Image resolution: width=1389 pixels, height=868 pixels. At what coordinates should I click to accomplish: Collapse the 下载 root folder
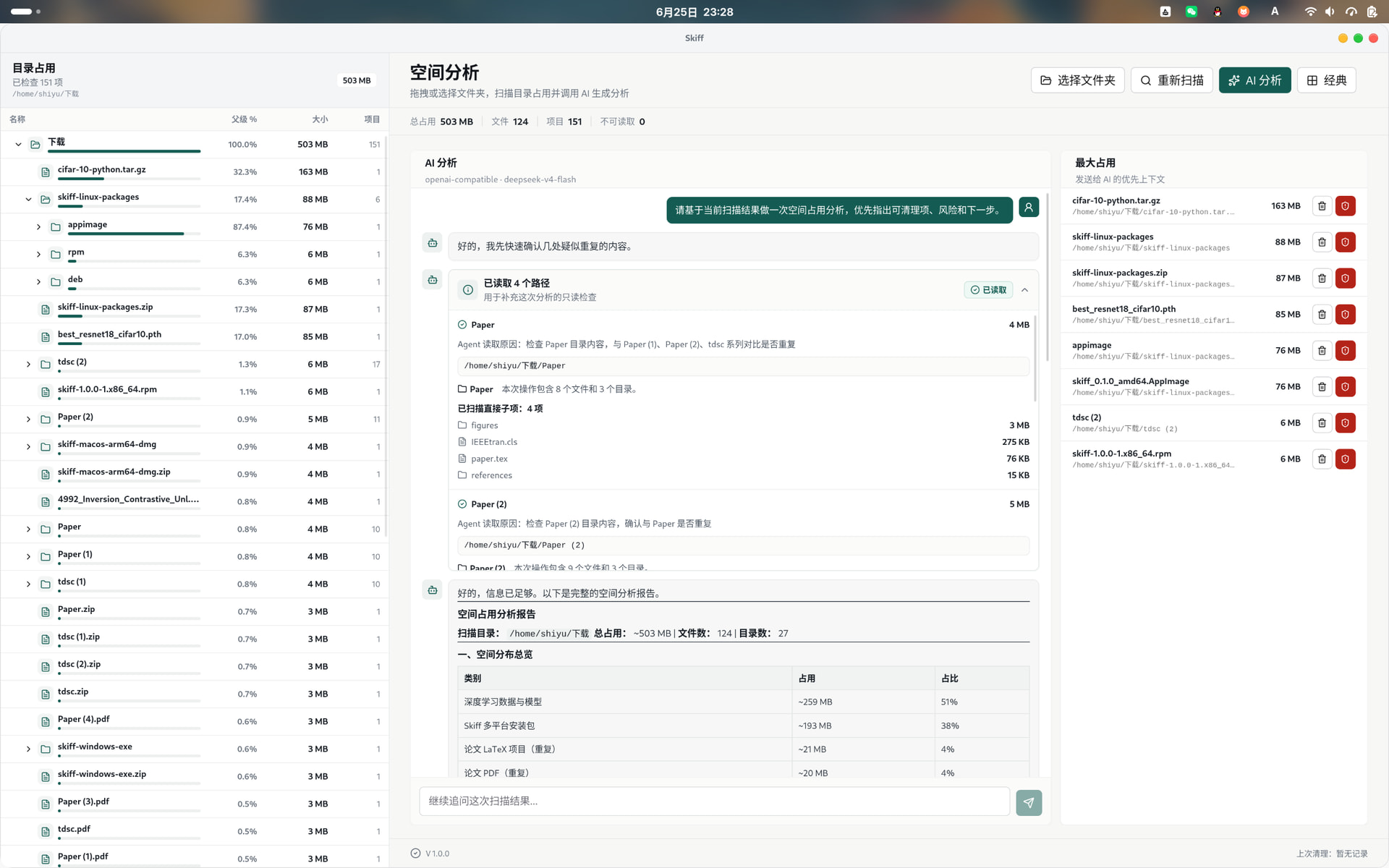click(18, 145)
